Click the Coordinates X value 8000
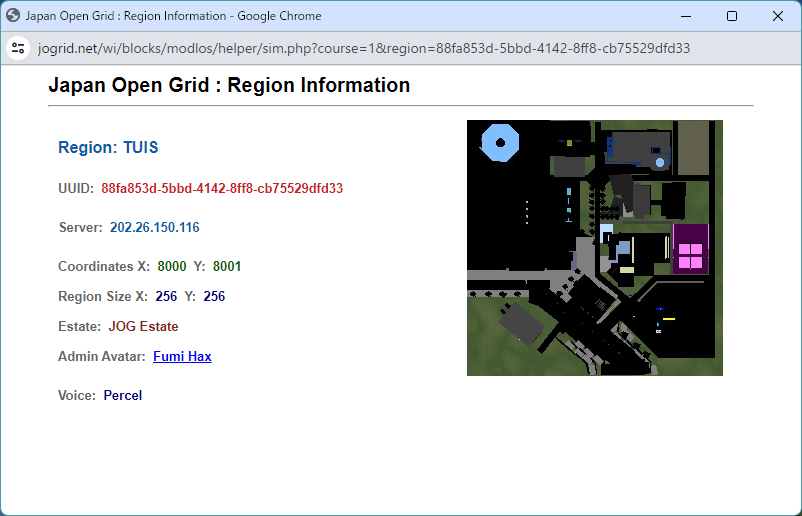802x516 pixels. coord(172,267)
